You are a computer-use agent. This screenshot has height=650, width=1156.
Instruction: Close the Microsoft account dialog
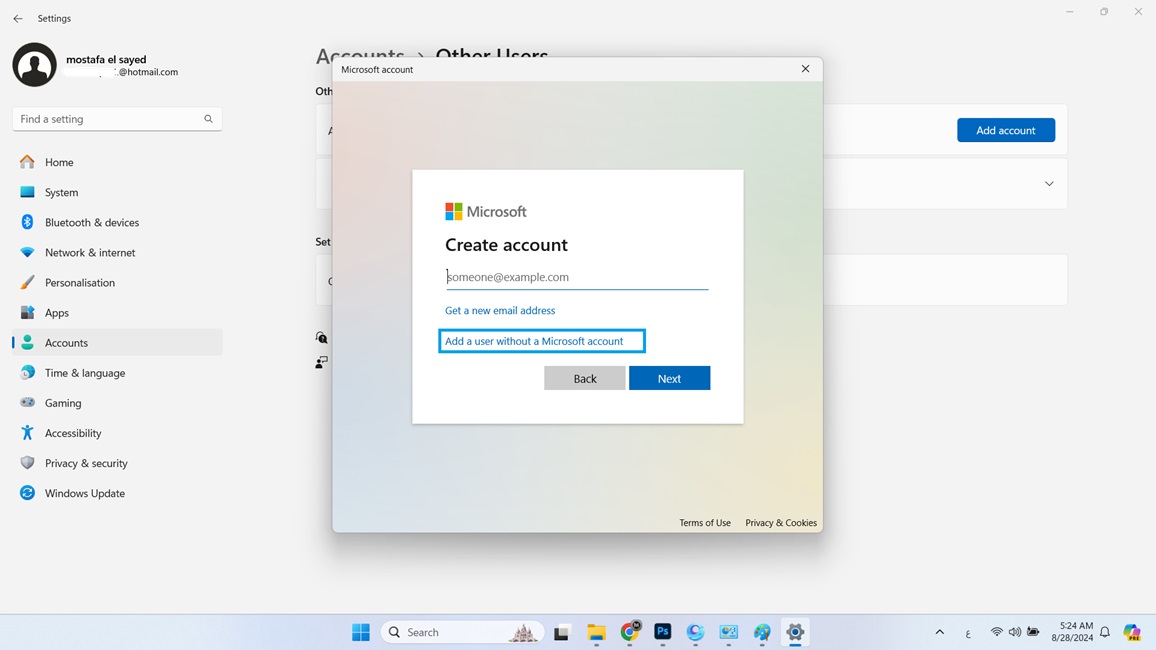[x=805, y=69]
